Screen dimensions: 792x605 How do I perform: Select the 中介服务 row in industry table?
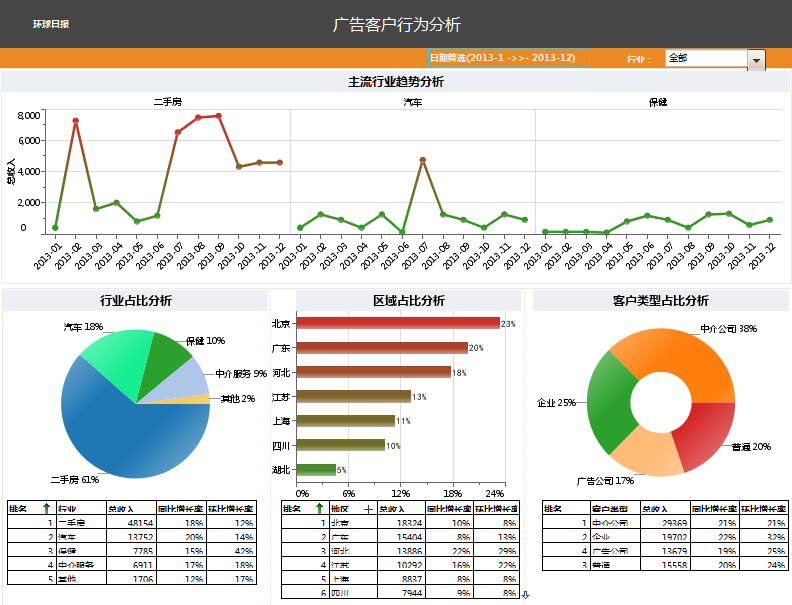[132, 564]
